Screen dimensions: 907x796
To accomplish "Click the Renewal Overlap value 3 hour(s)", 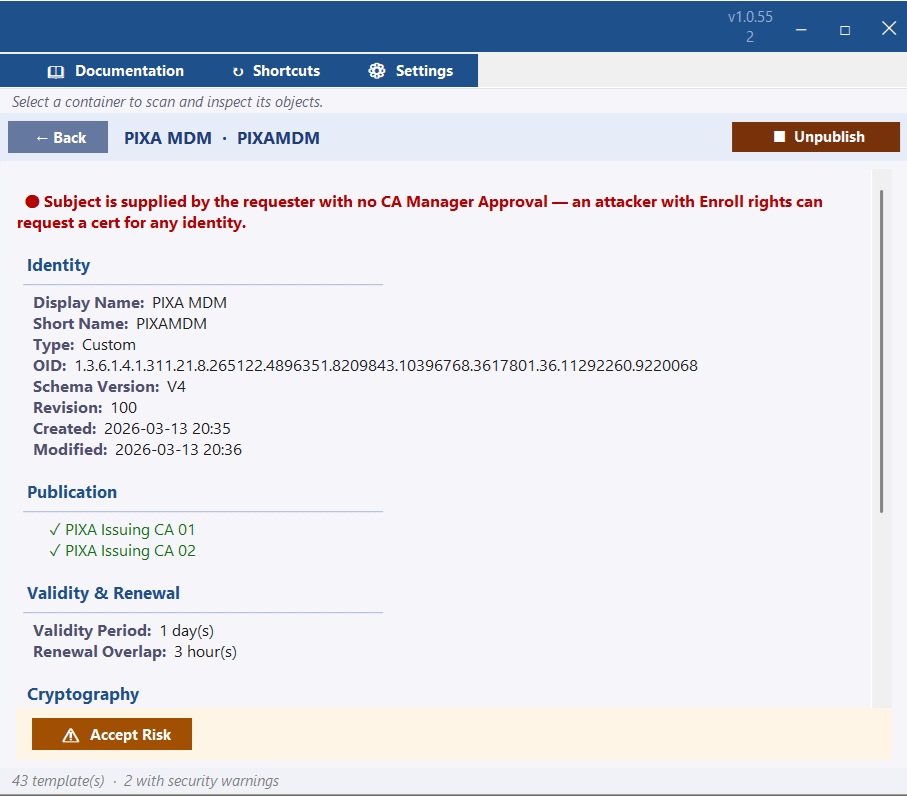I will tap(205, 651).
